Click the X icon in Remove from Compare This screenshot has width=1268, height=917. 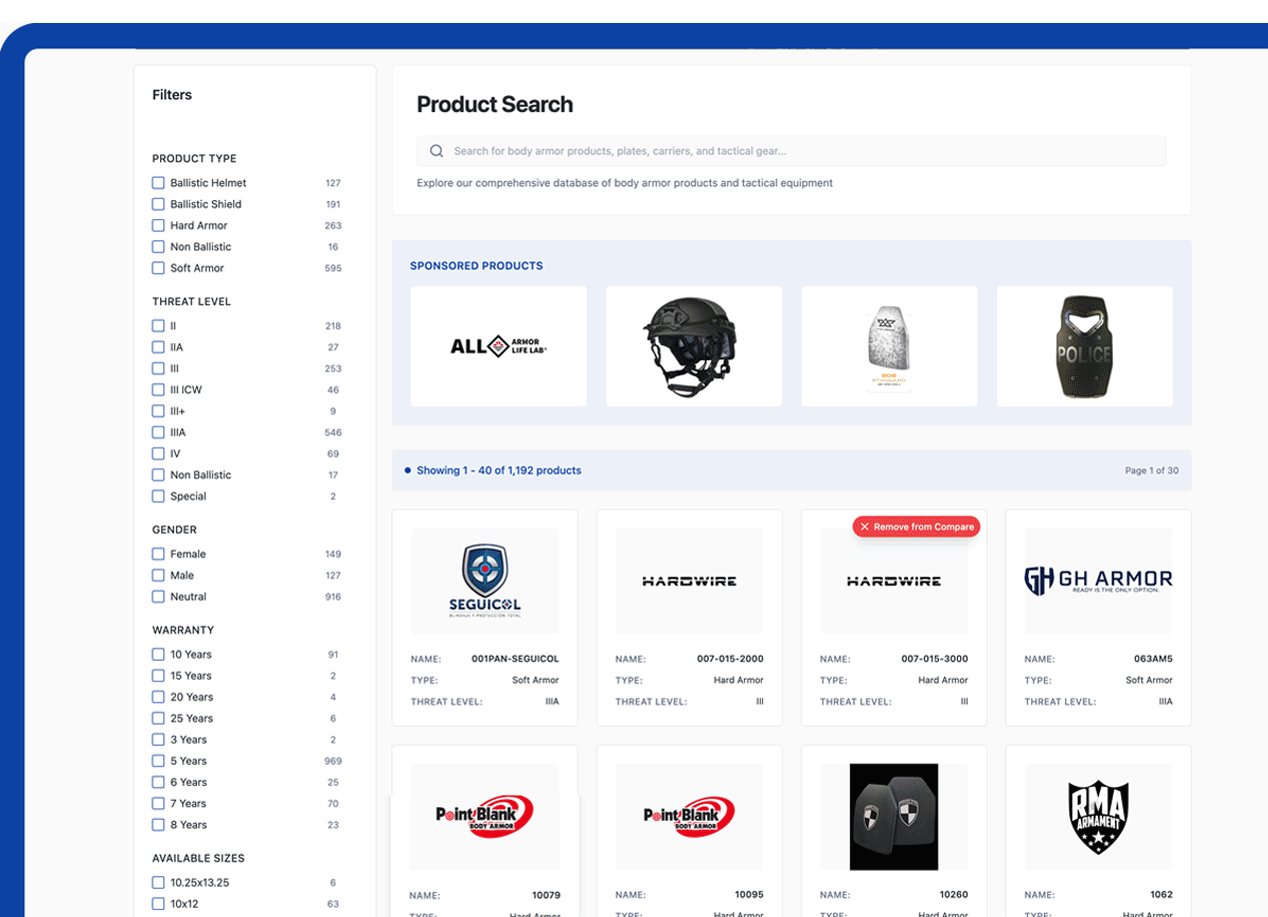[x=865, y=527]
